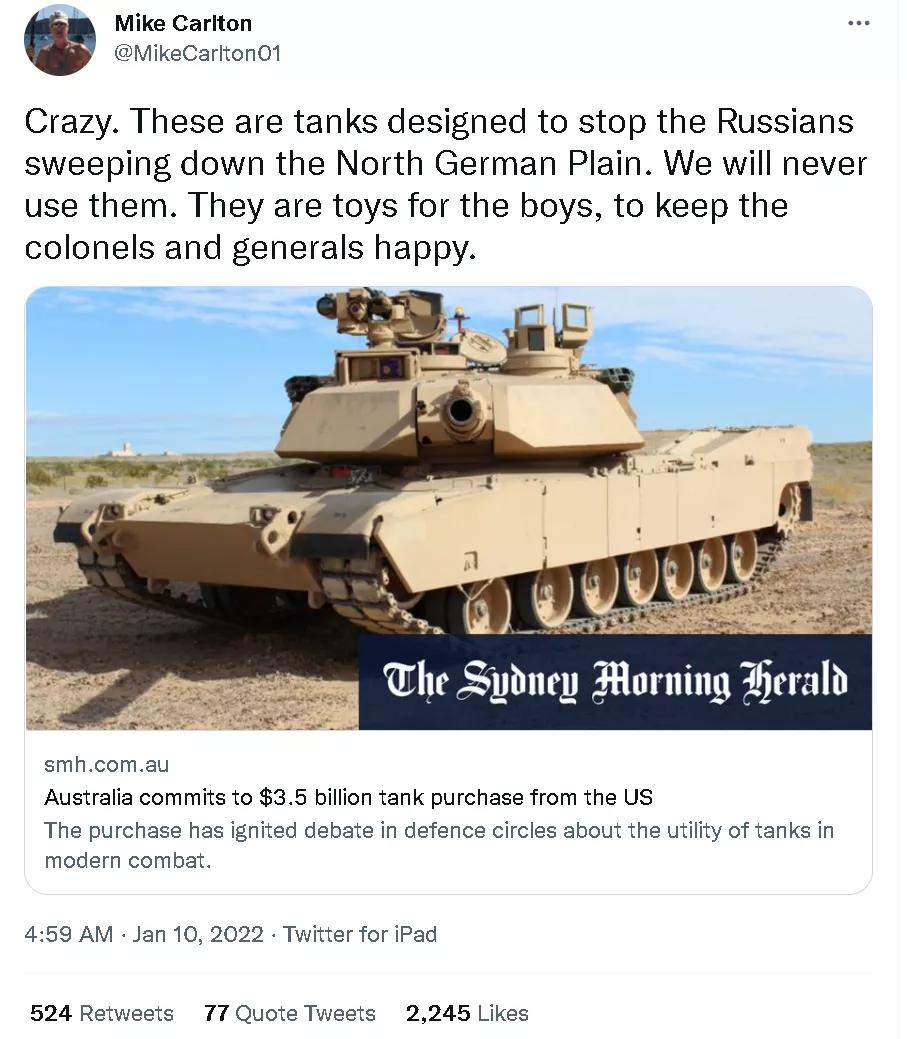Open the "Twitter for iPad" source link
The image size is (907, 1039).
[x=360, y=934]
